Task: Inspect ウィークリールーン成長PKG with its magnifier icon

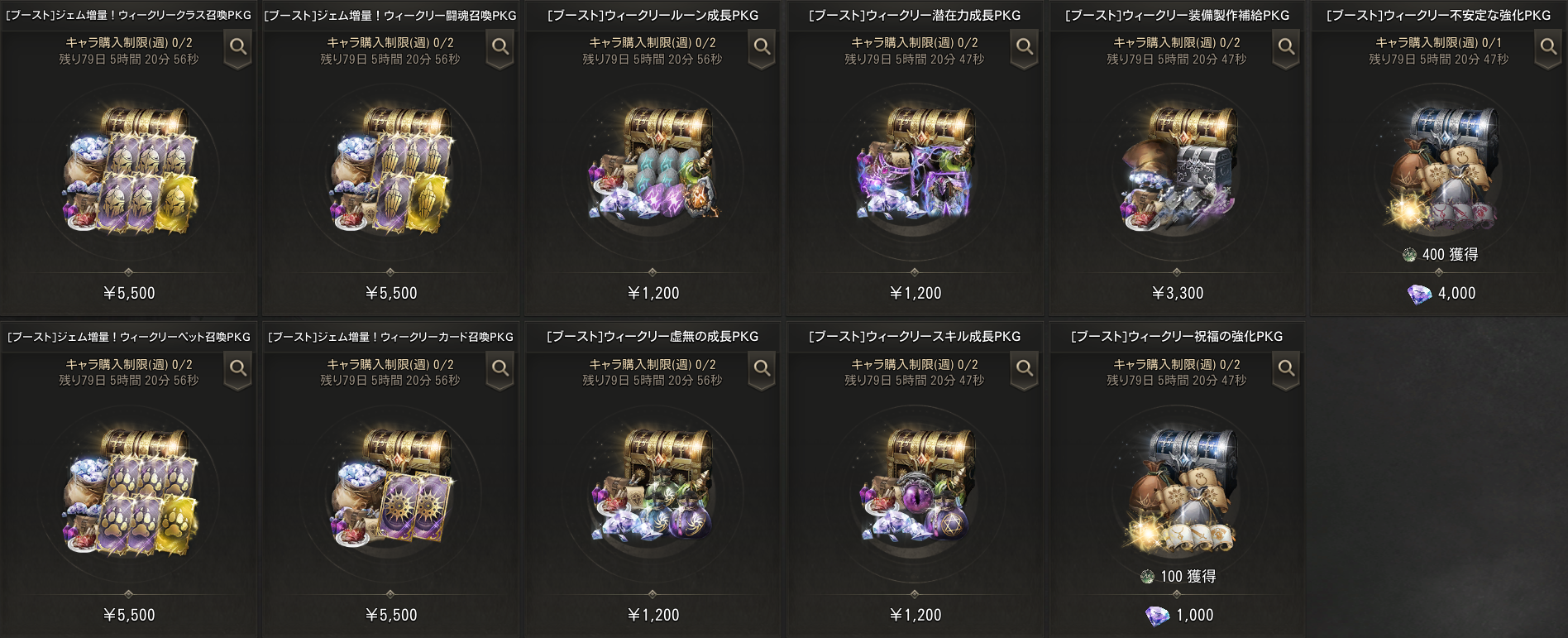Action: [762, 48]
